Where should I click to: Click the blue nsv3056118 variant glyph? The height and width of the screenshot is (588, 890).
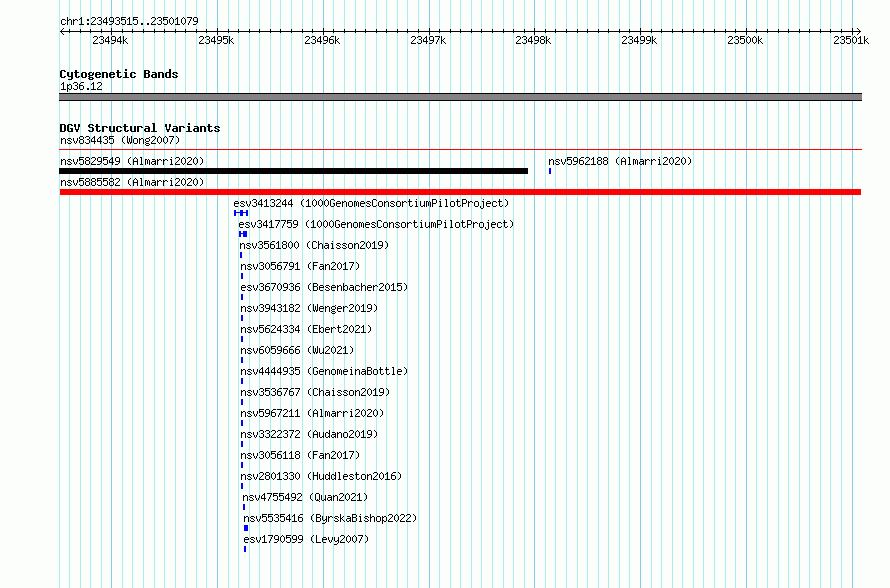point(242,465)
